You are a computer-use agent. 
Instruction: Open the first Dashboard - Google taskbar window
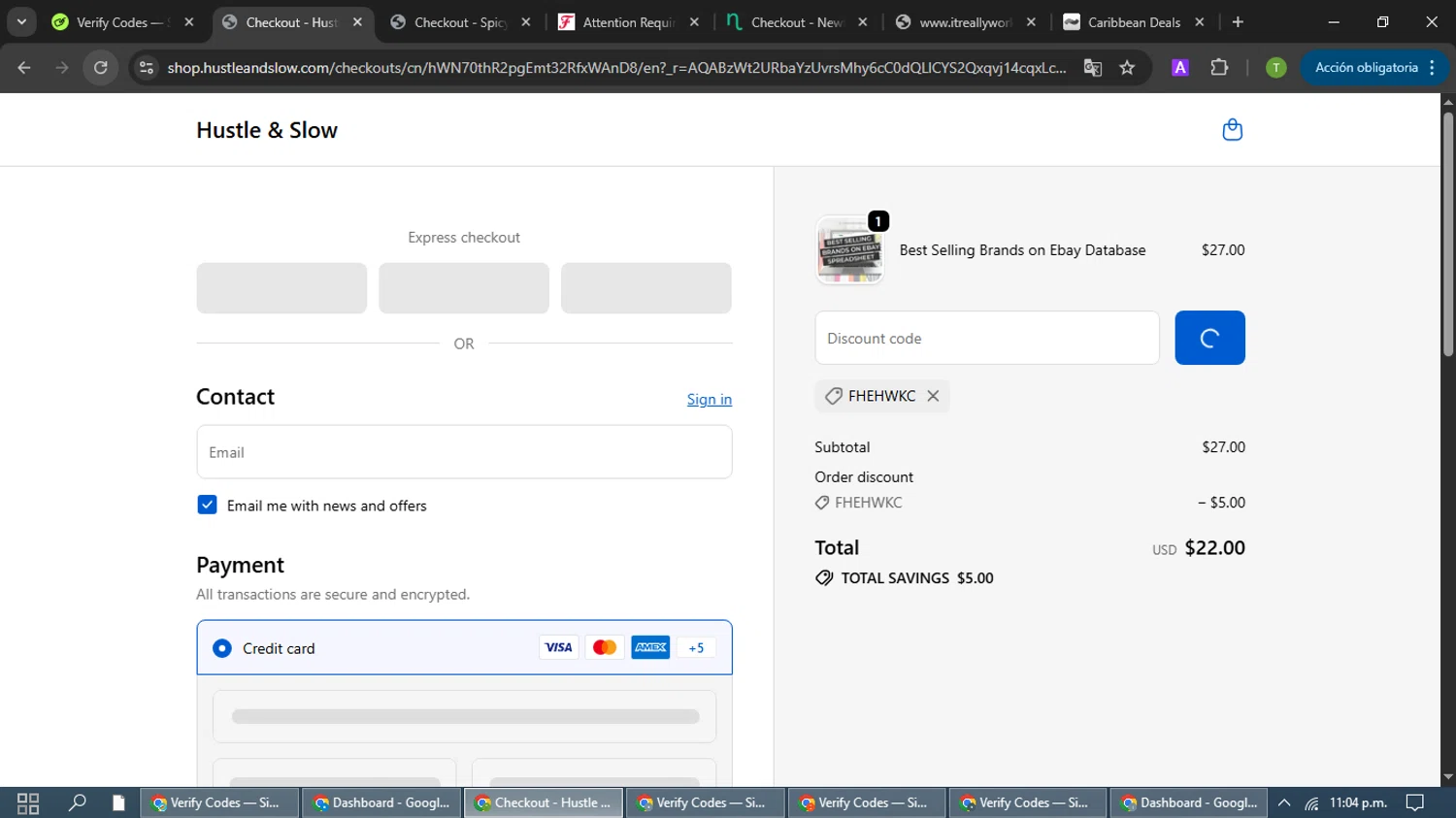click(x=381, y=802)
